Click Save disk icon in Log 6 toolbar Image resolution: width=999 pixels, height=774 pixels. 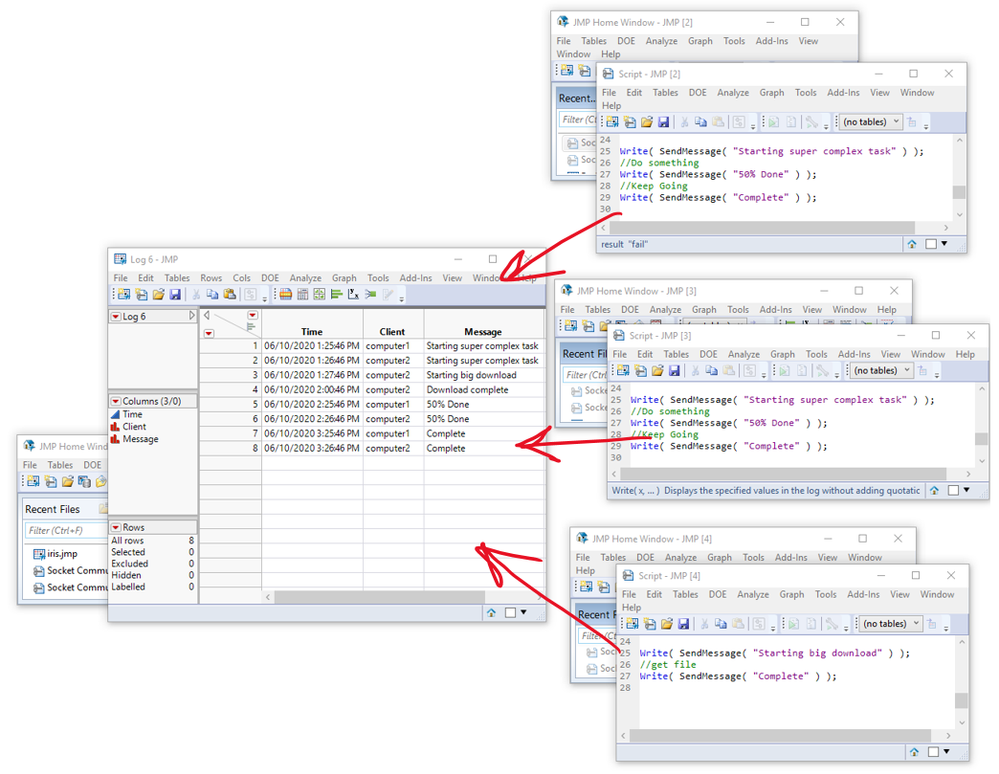(x=175, y=294)
